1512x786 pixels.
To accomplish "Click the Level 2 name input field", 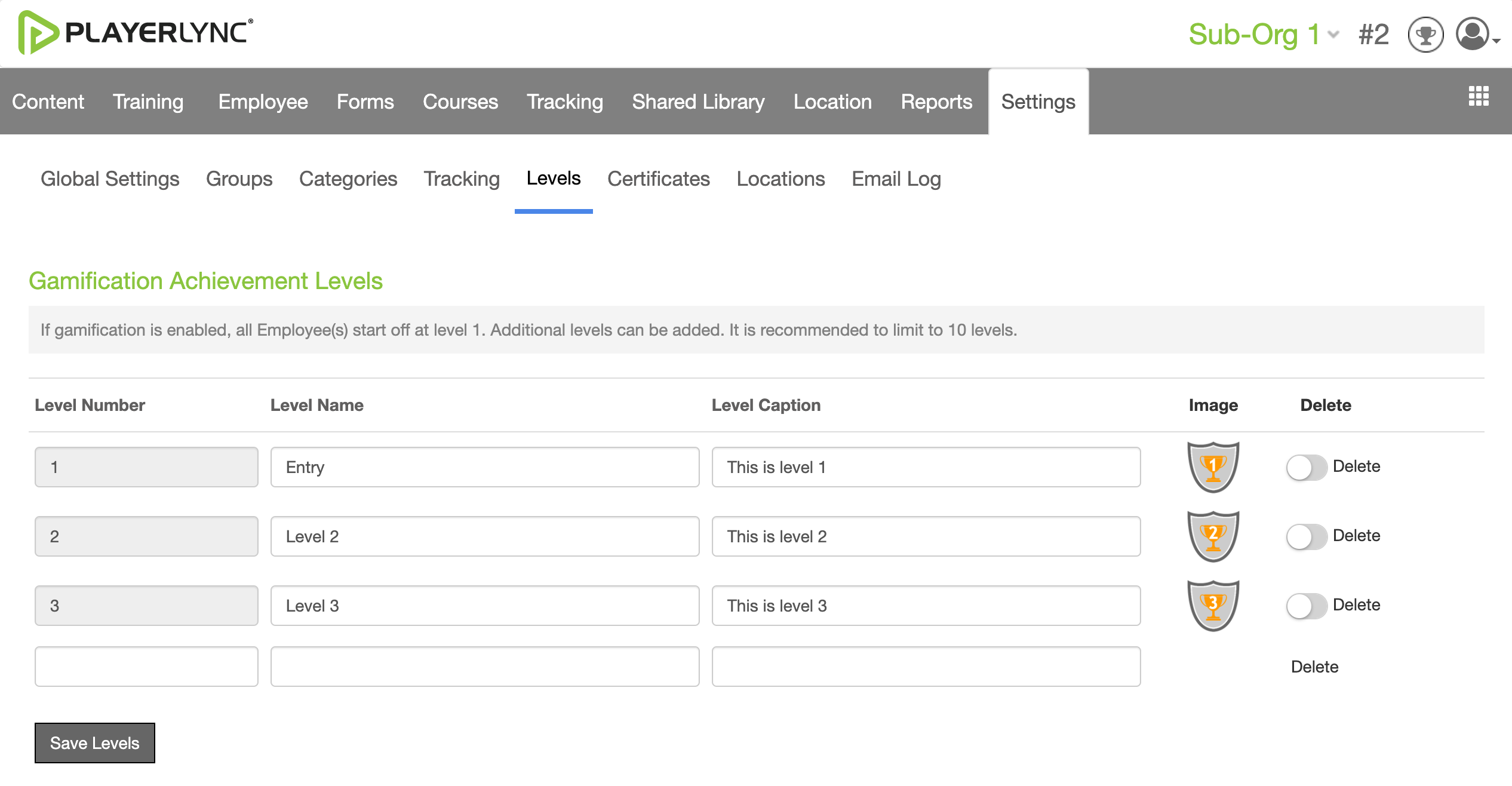I will tap(485, 536).
